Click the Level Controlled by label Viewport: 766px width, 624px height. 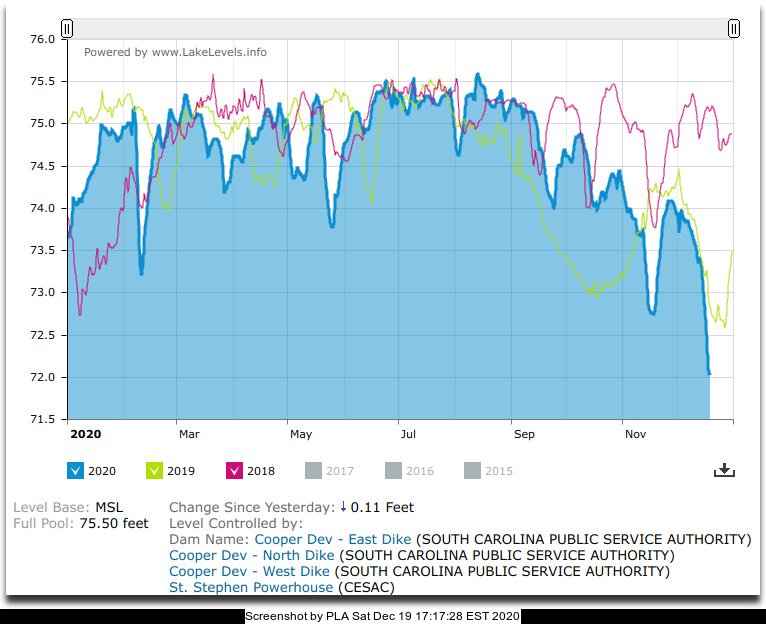(236, 523)
